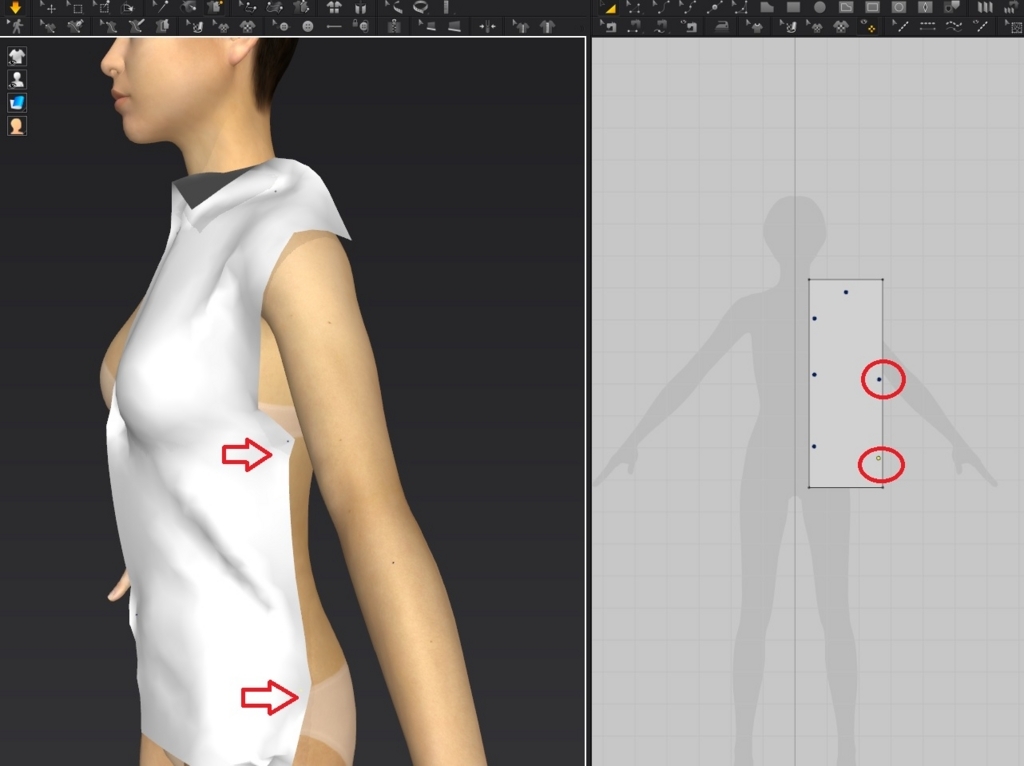The height and width of the screenshot is (766, 1024).
Task: Click the Steam iron tool icon
Action: [x=721, y=26]
